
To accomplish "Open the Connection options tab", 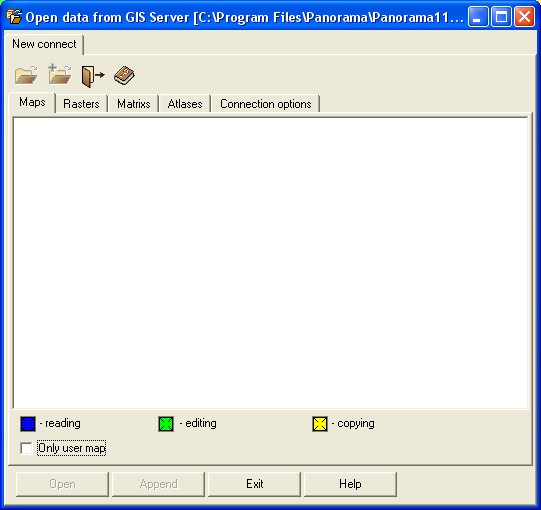I will tap(266, 104).
